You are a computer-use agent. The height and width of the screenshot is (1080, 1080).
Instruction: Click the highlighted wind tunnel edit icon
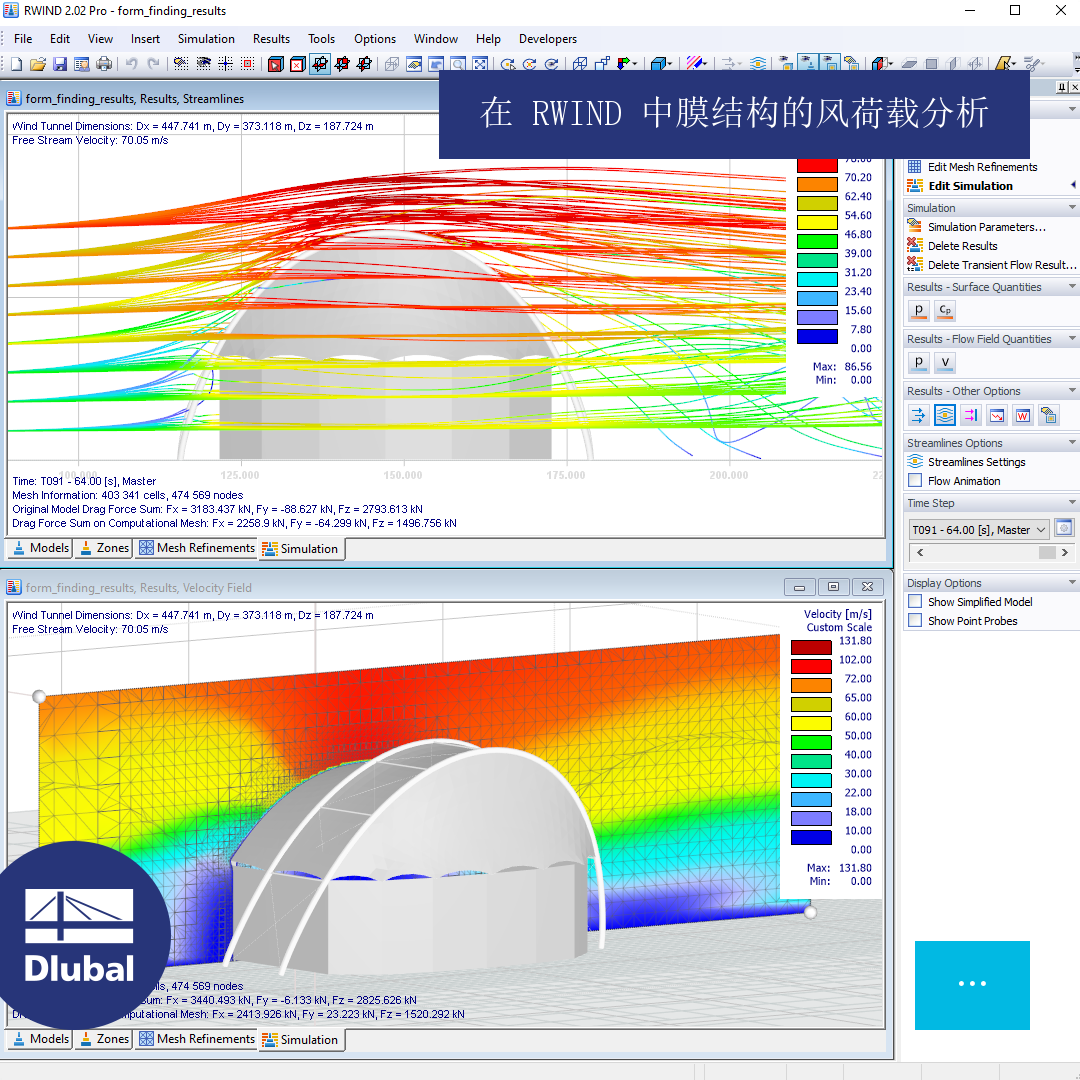click(x=320, y=64)
